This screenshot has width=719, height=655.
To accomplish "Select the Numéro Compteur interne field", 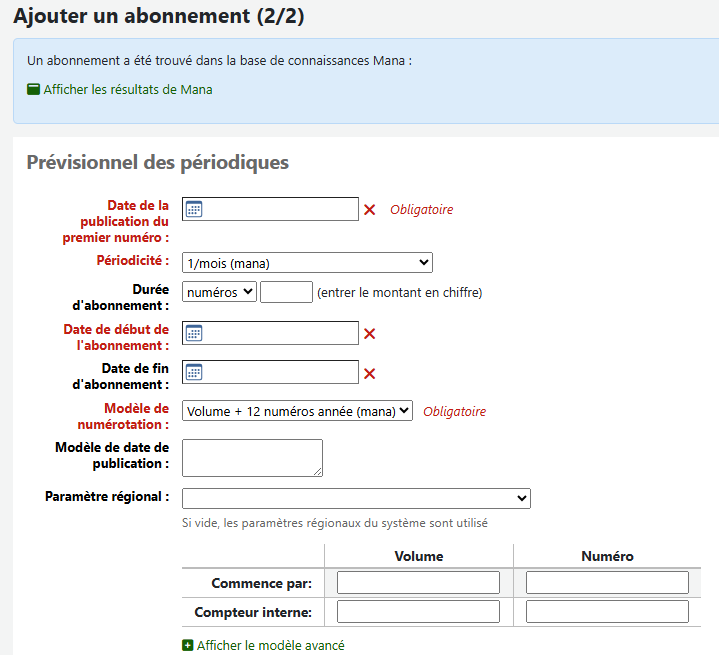I will [607, 611].
